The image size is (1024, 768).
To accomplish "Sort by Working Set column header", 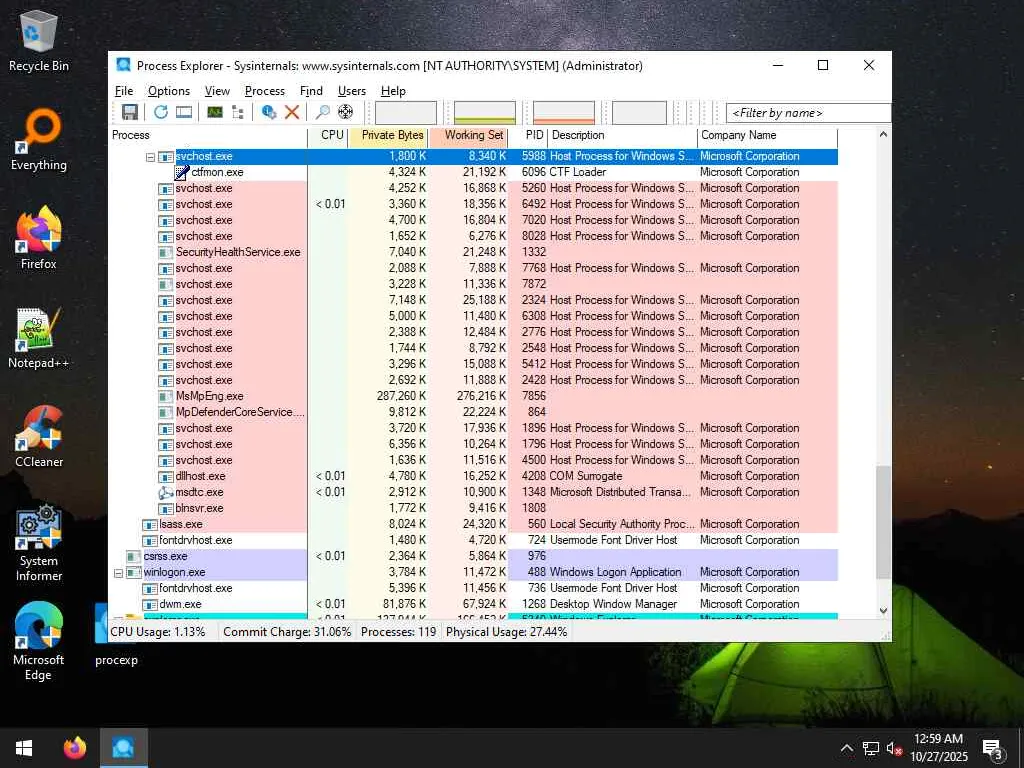I will point(469,135).
